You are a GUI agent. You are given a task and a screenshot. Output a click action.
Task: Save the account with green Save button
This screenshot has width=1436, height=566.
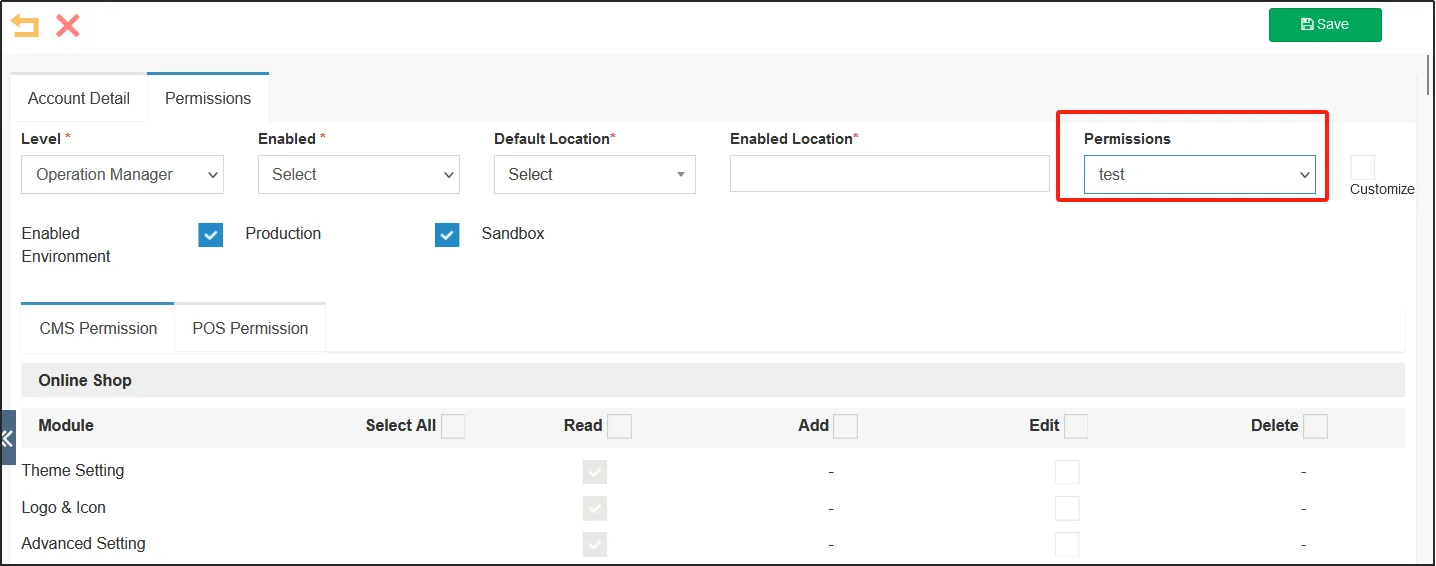pos(1325,25)
